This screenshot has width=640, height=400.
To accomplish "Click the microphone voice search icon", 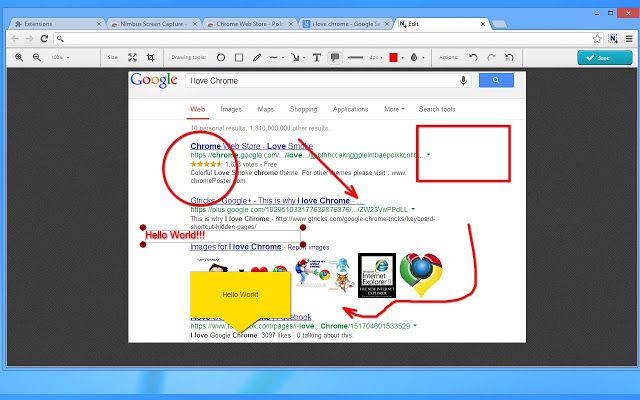I will [x=463, y=81].
